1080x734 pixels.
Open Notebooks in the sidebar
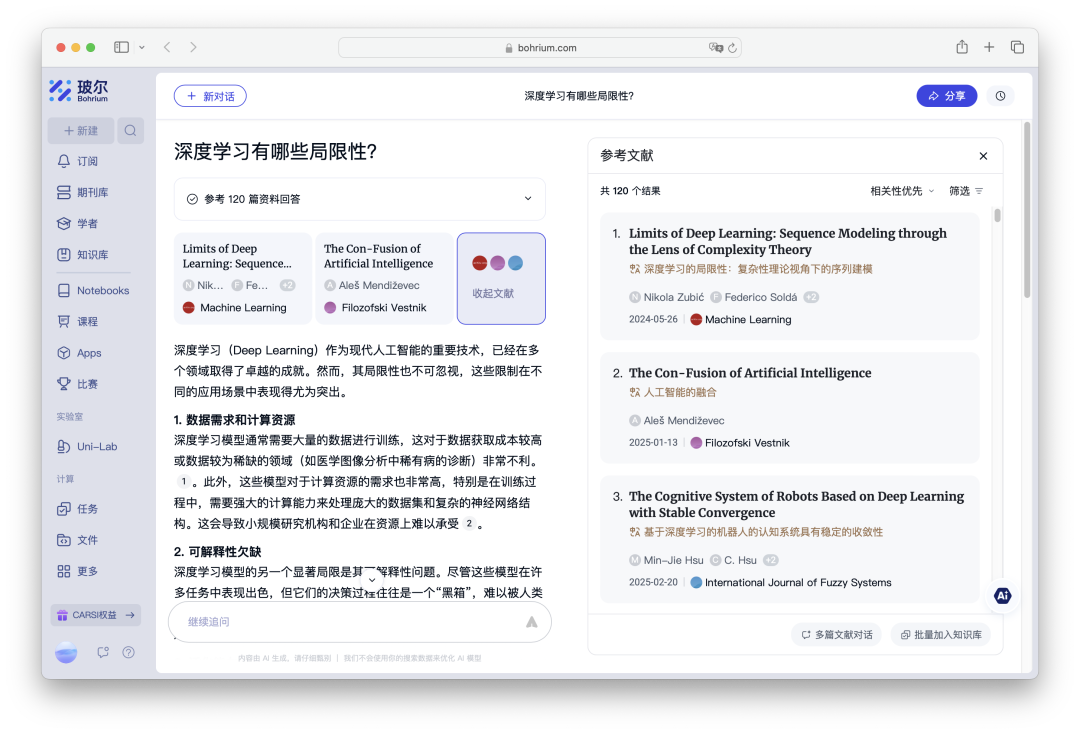click(x=93, y=291)
